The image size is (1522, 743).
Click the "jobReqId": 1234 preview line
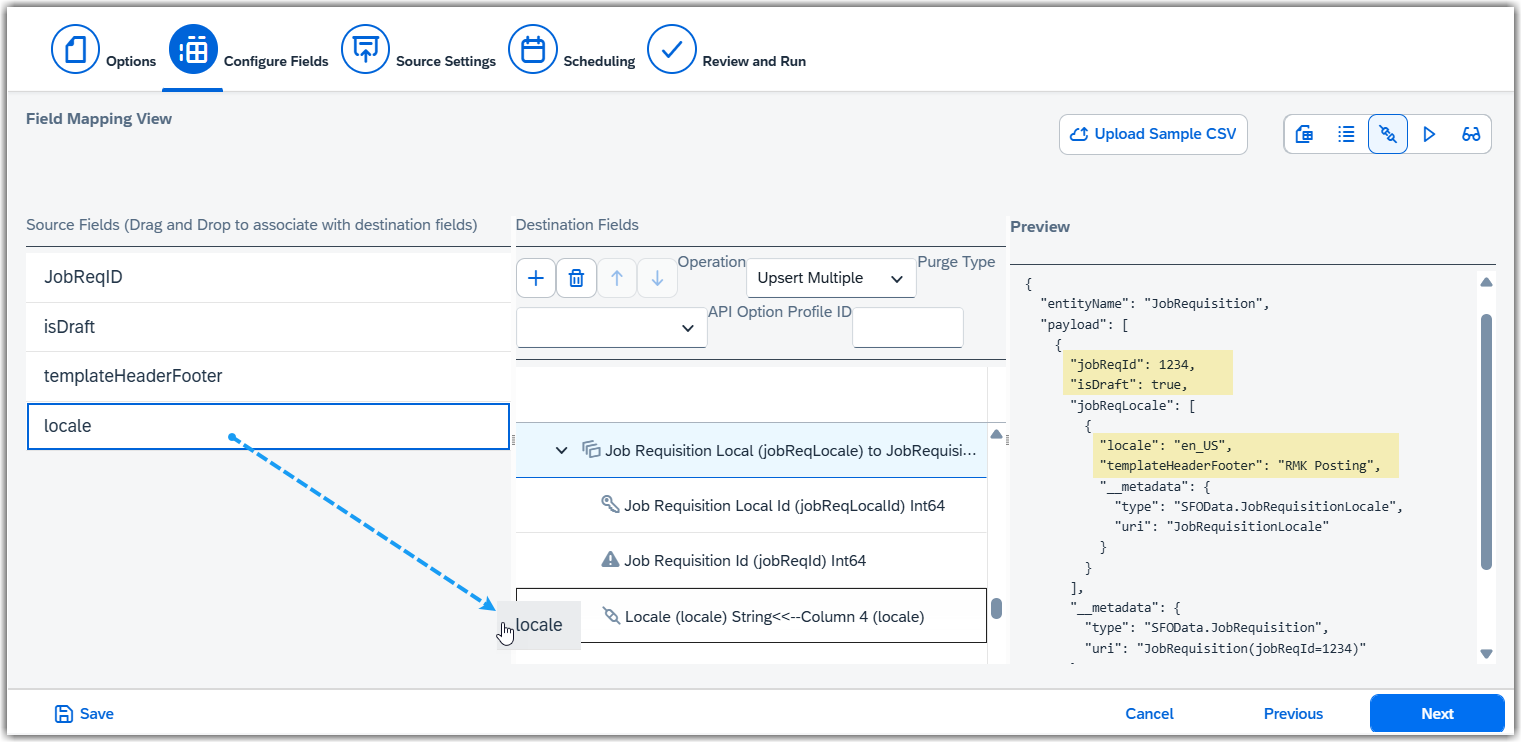click(x=1132, y=364)
